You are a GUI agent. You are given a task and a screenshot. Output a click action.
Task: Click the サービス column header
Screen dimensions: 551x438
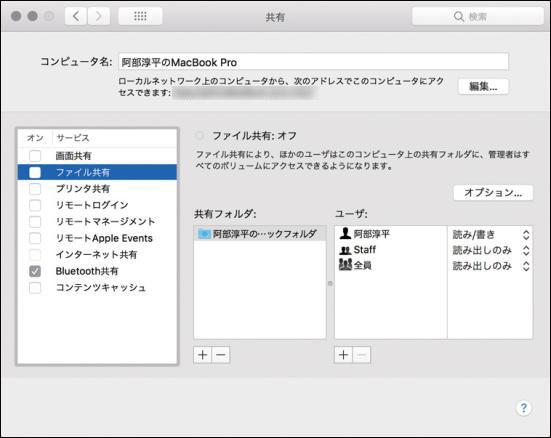click(115, 138)
